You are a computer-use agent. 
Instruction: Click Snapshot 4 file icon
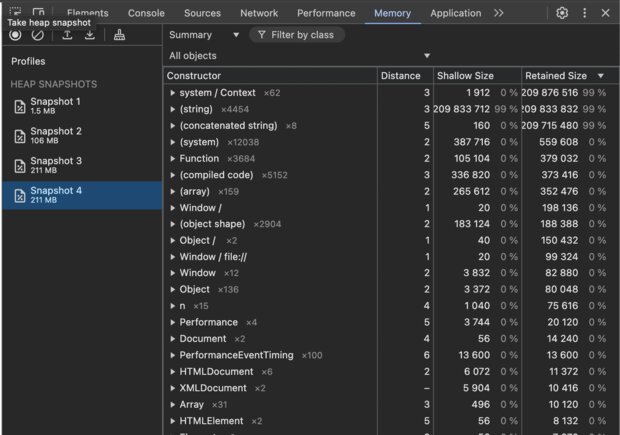pos(20,195)
